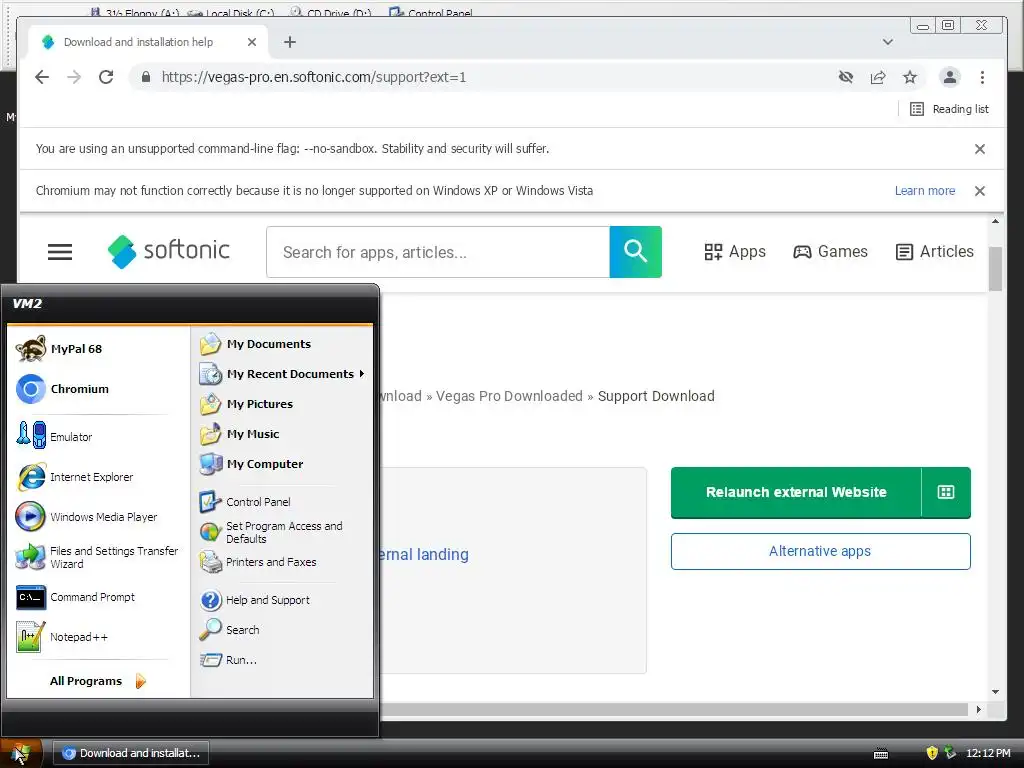Click the page vertical scrollbar thumb
This screenshot has width=1024, height=768.
[995, 268]
